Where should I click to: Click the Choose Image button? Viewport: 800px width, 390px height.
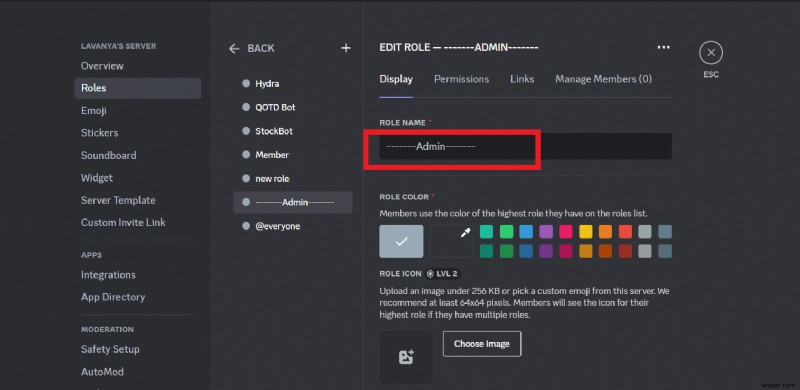482,344
